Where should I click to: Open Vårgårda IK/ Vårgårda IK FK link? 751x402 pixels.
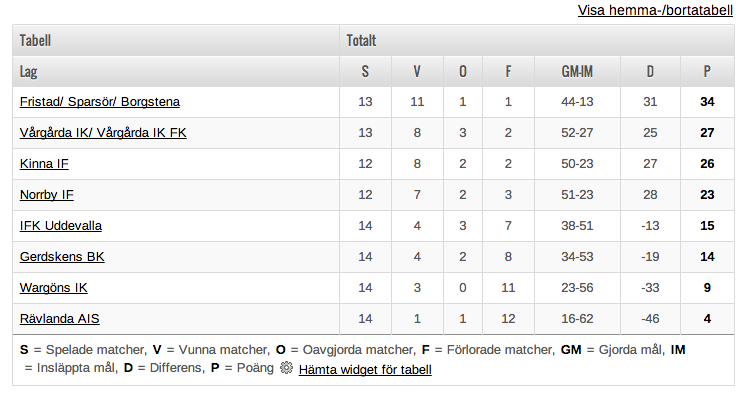[x=103, y=133]
